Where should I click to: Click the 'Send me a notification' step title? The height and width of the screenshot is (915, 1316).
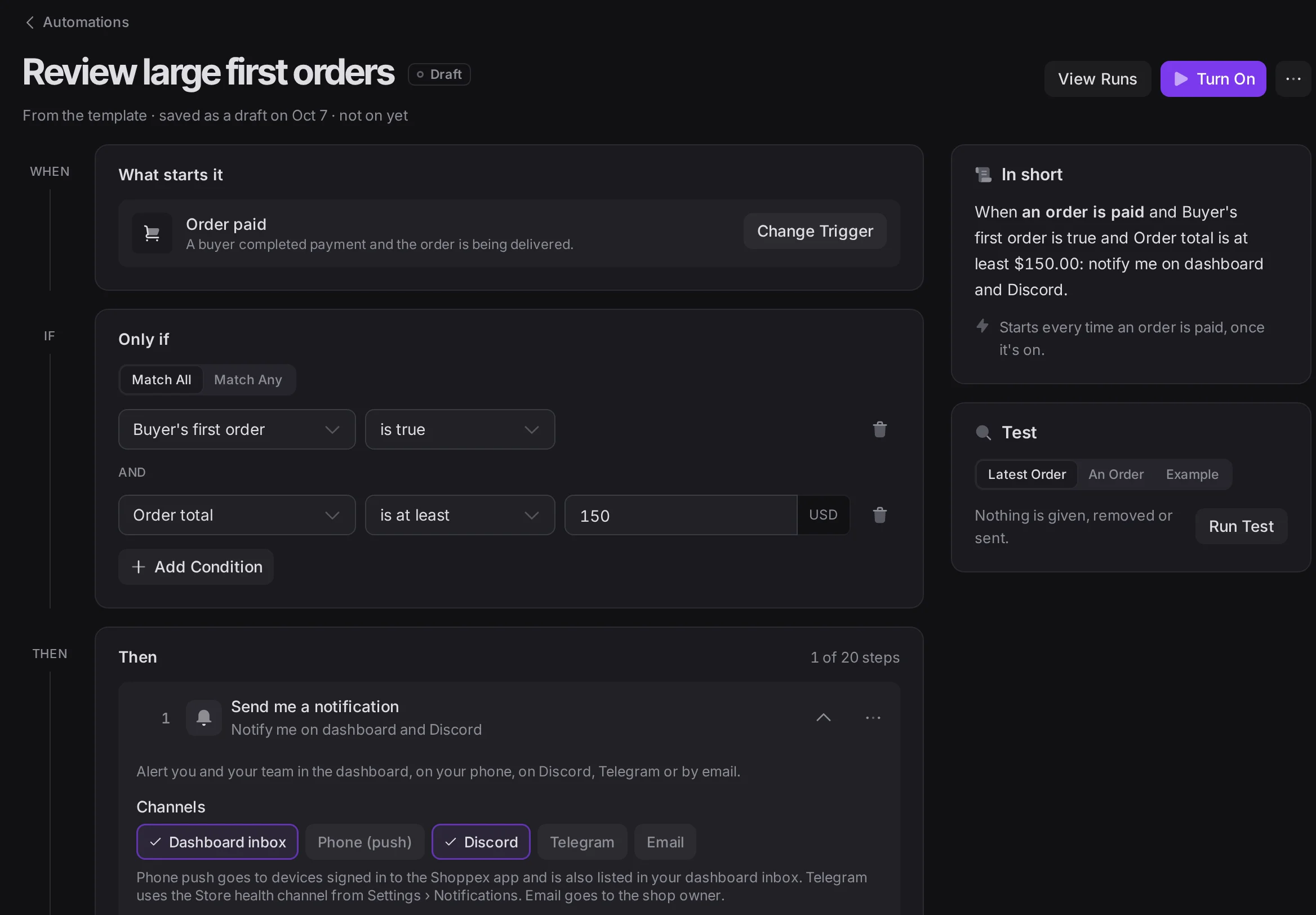tap(315, 707)
